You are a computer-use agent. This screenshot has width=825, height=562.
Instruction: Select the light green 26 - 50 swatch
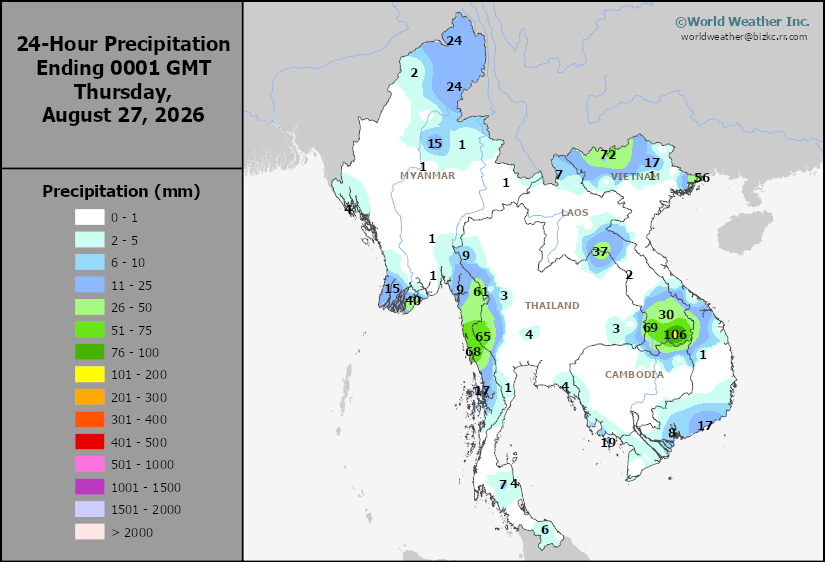click(x=89, y=307)
